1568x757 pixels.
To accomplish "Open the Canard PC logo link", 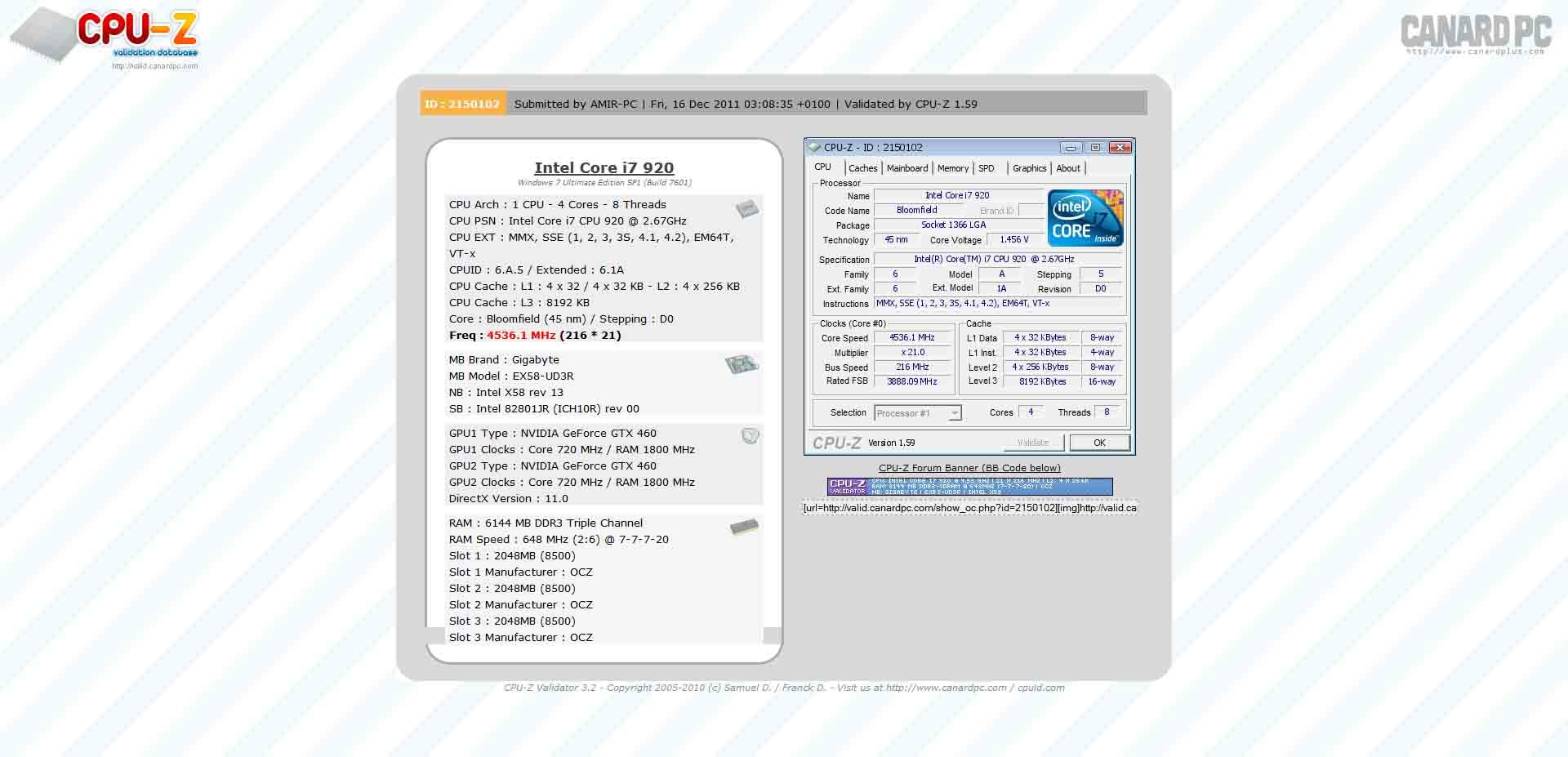I will coord(1476,34).
